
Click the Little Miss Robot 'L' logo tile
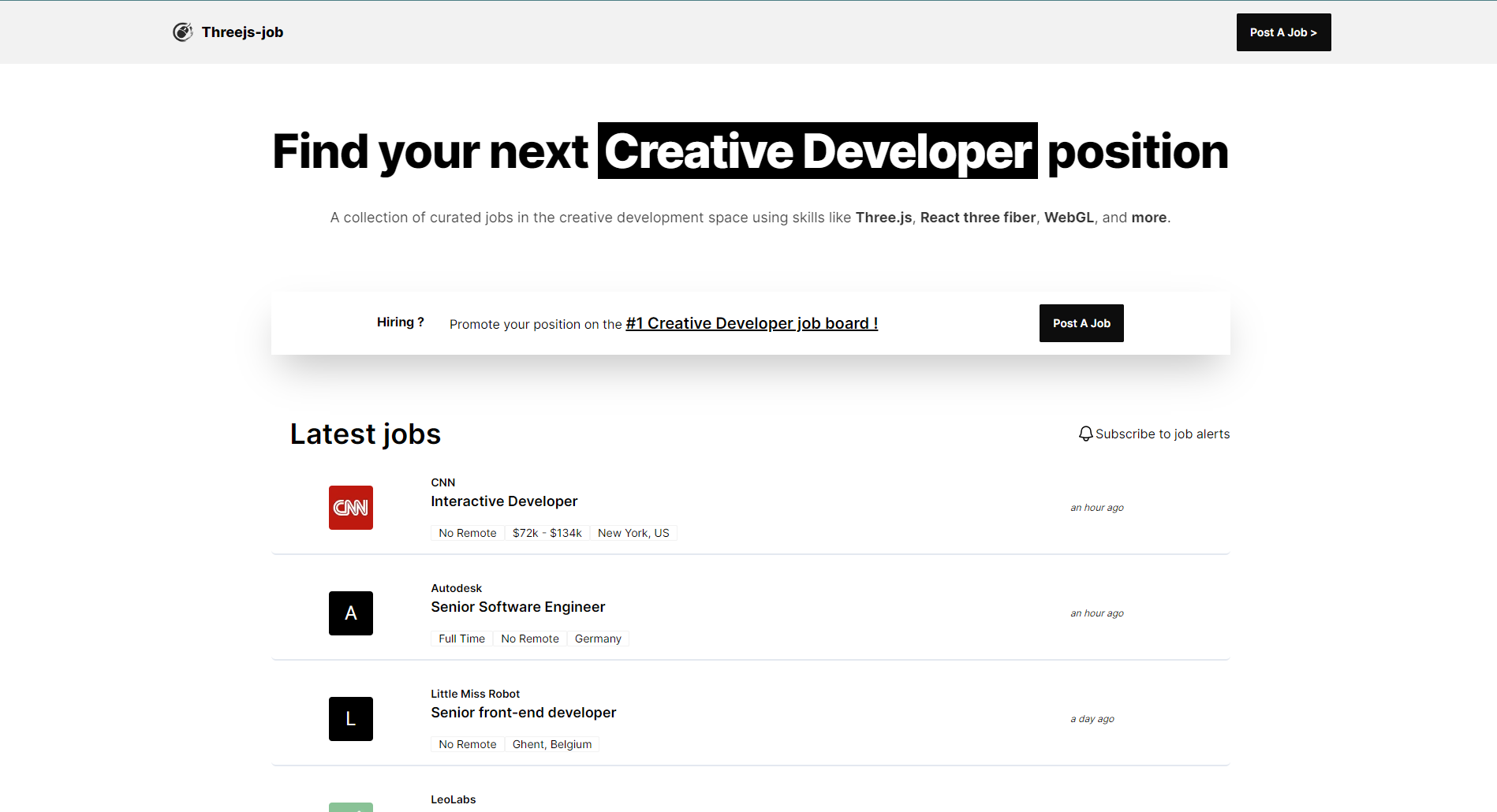pos(351,719)
